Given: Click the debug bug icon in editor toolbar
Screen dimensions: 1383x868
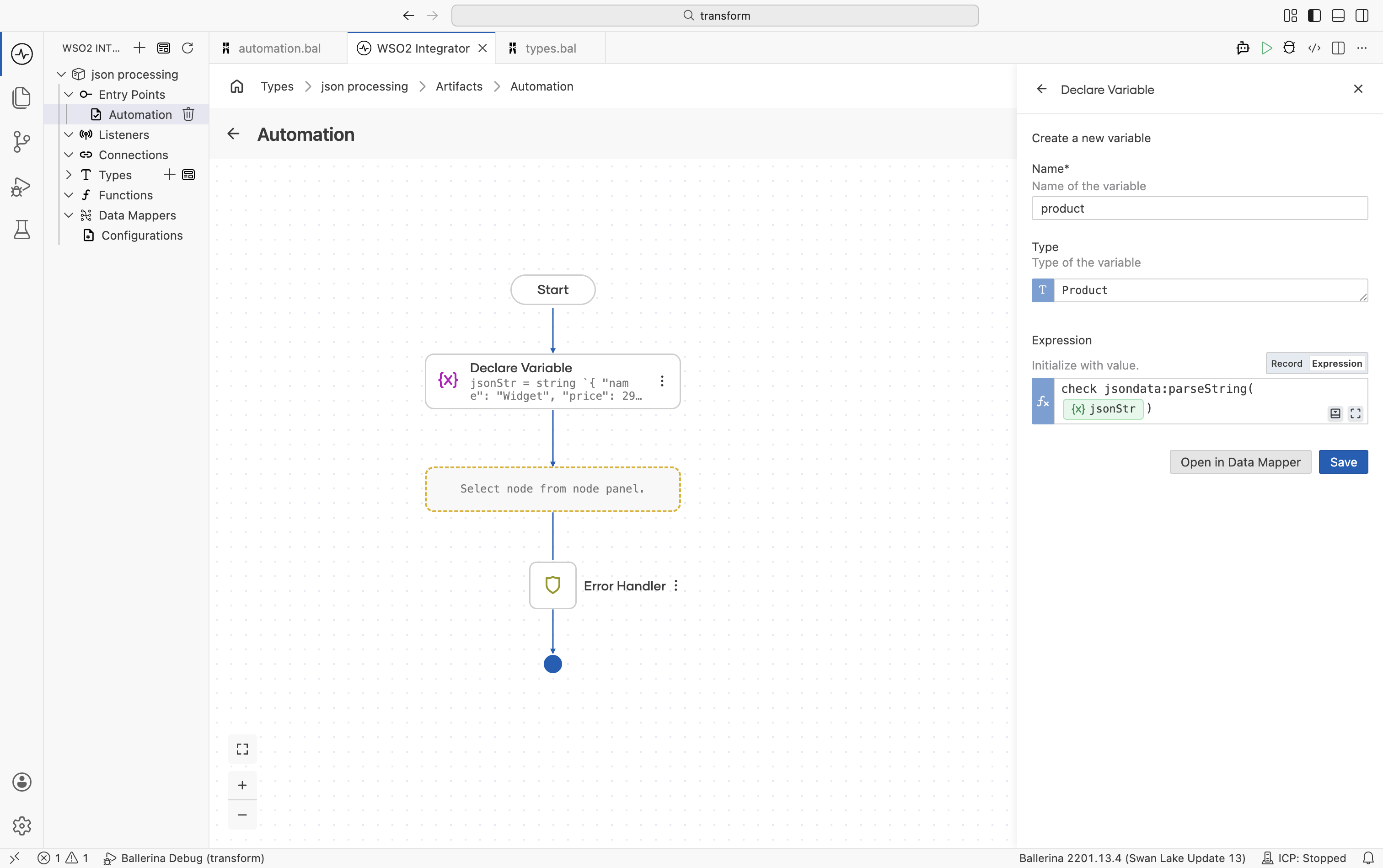Looking at the screenshot, I should tap(1289, 48).
